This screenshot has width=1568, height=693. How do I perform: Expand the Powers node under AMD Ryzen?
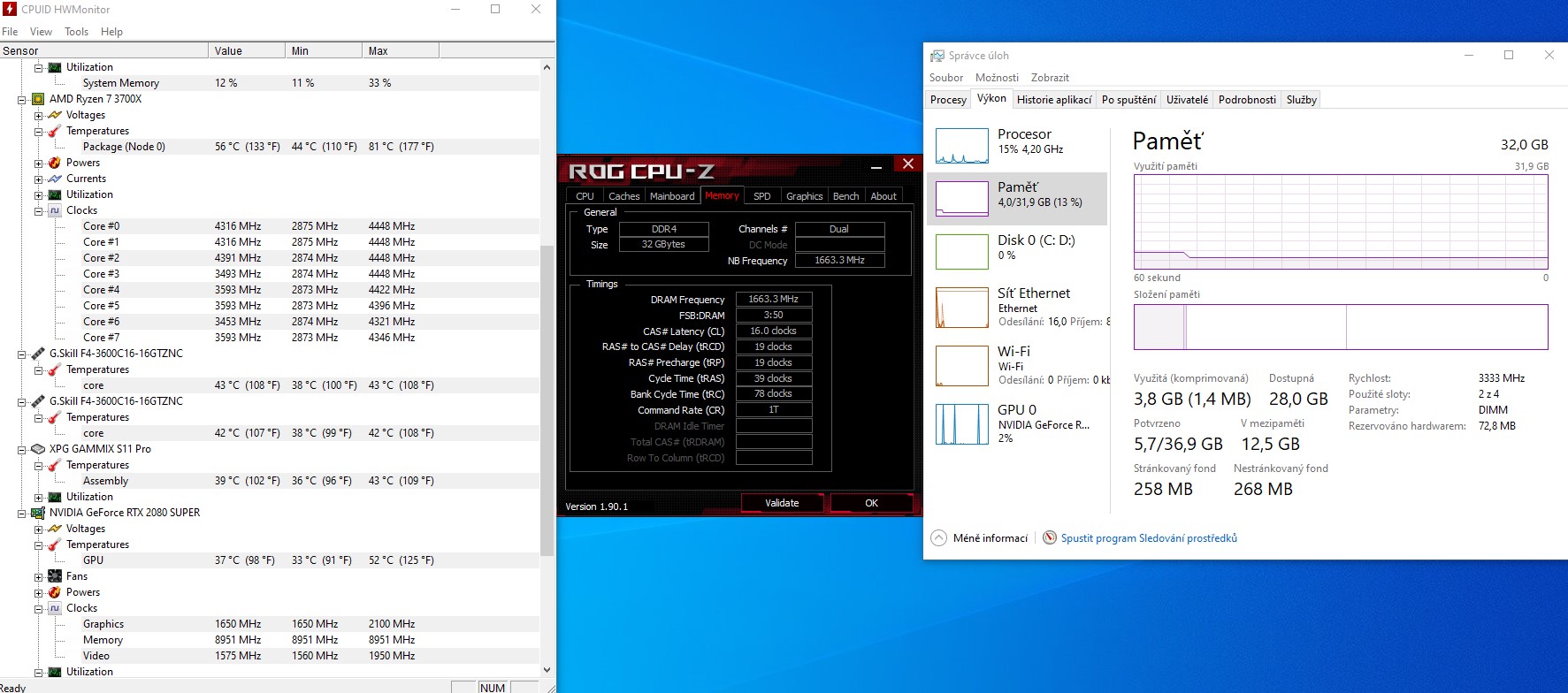coord(38,164)
